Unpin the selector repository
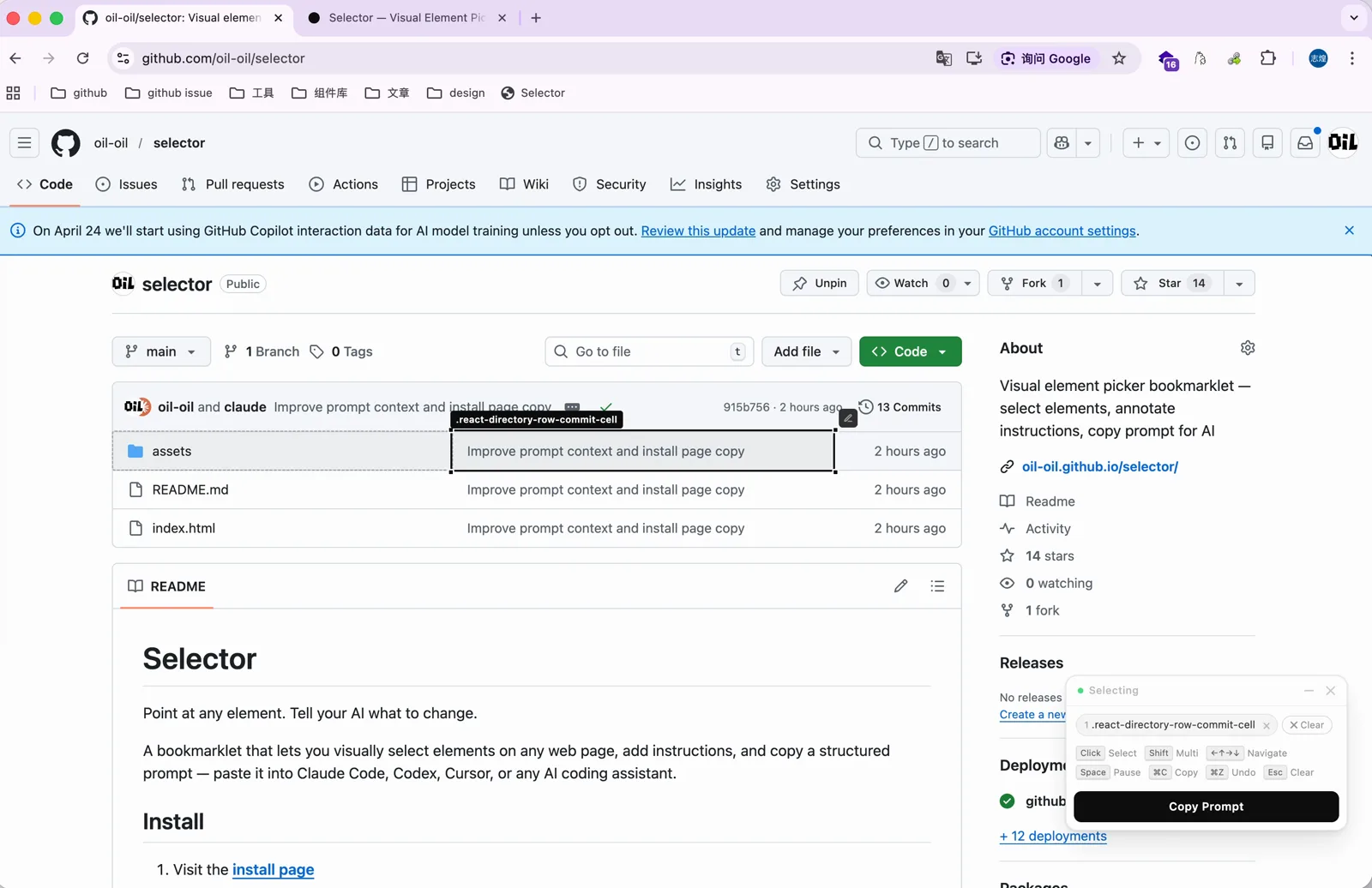 pyautogui.click(x=819, y=284)
